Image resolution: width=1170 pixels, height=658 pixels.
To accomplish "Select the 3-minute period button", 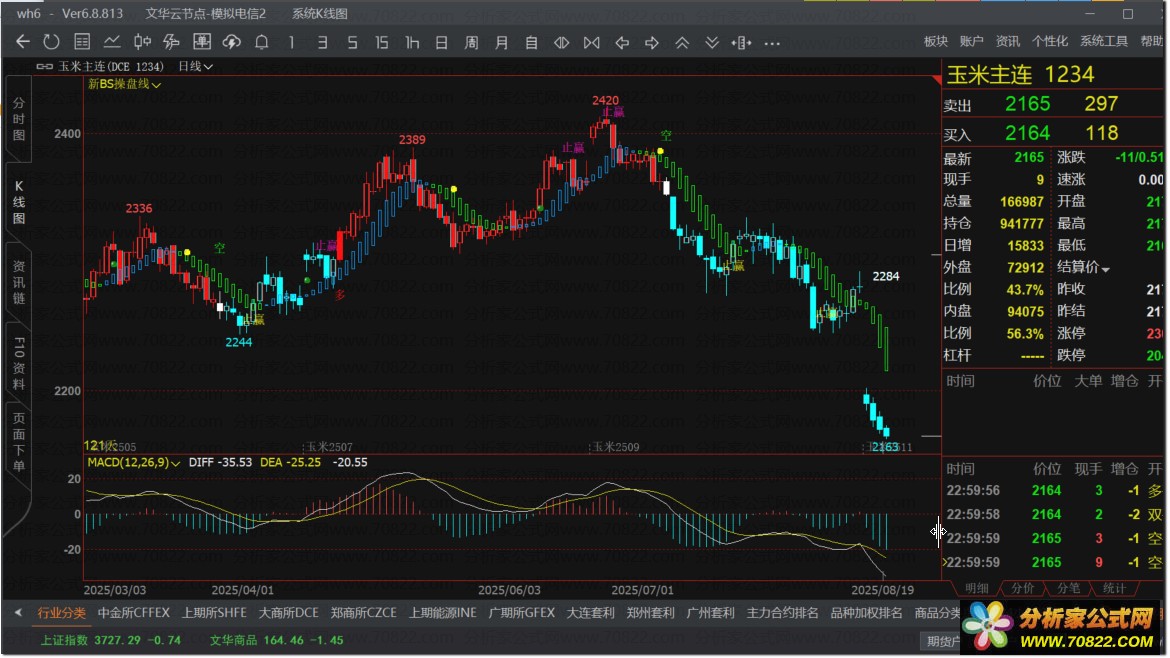I will [322, 43].
